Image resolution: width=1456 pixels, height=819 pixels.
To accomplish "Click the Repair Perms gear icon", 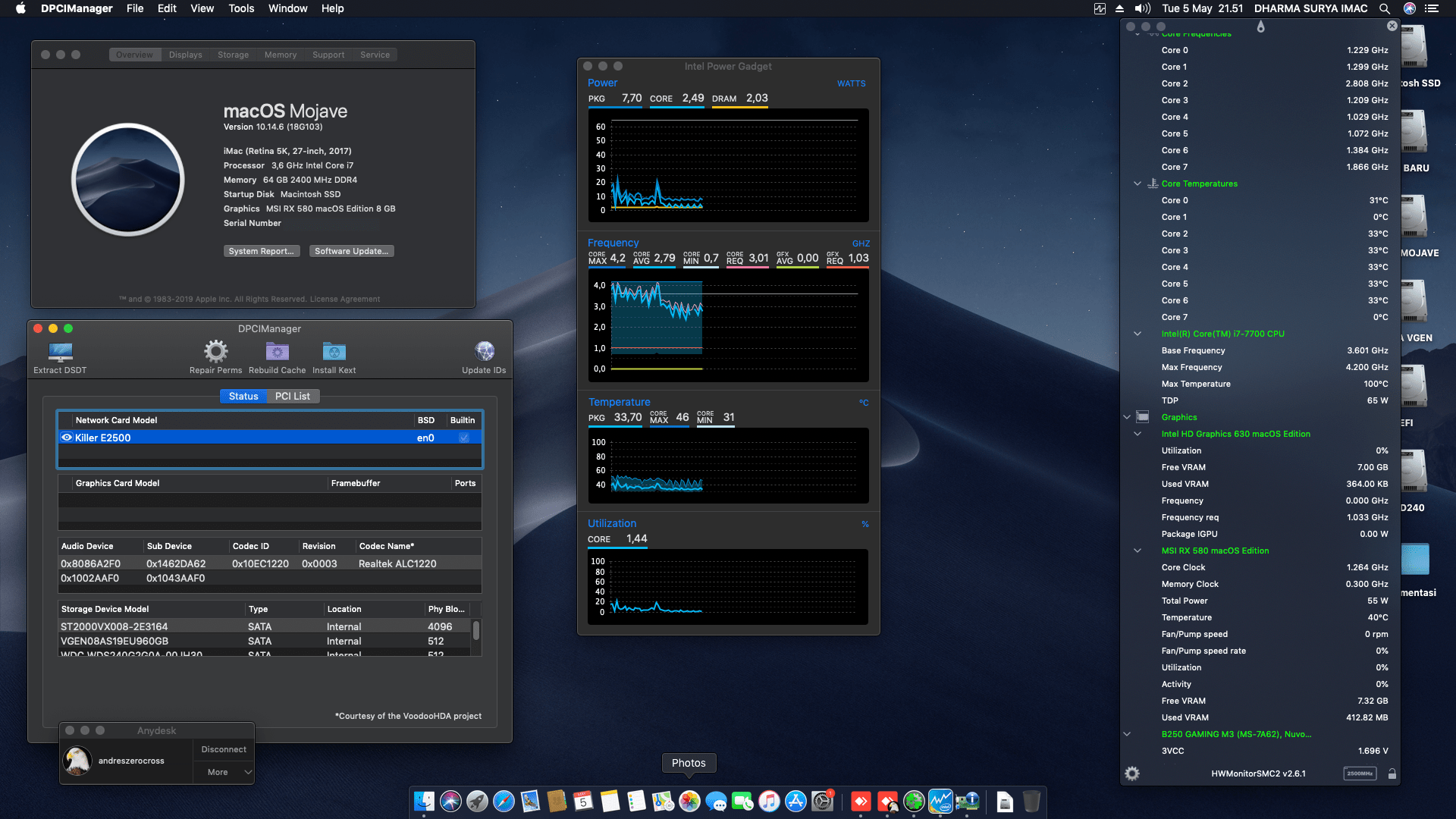I will coord(216,351).
